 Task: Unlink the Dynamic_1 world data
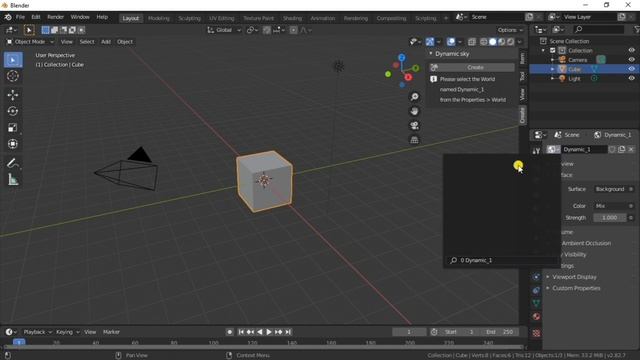(x=631, y=149)
